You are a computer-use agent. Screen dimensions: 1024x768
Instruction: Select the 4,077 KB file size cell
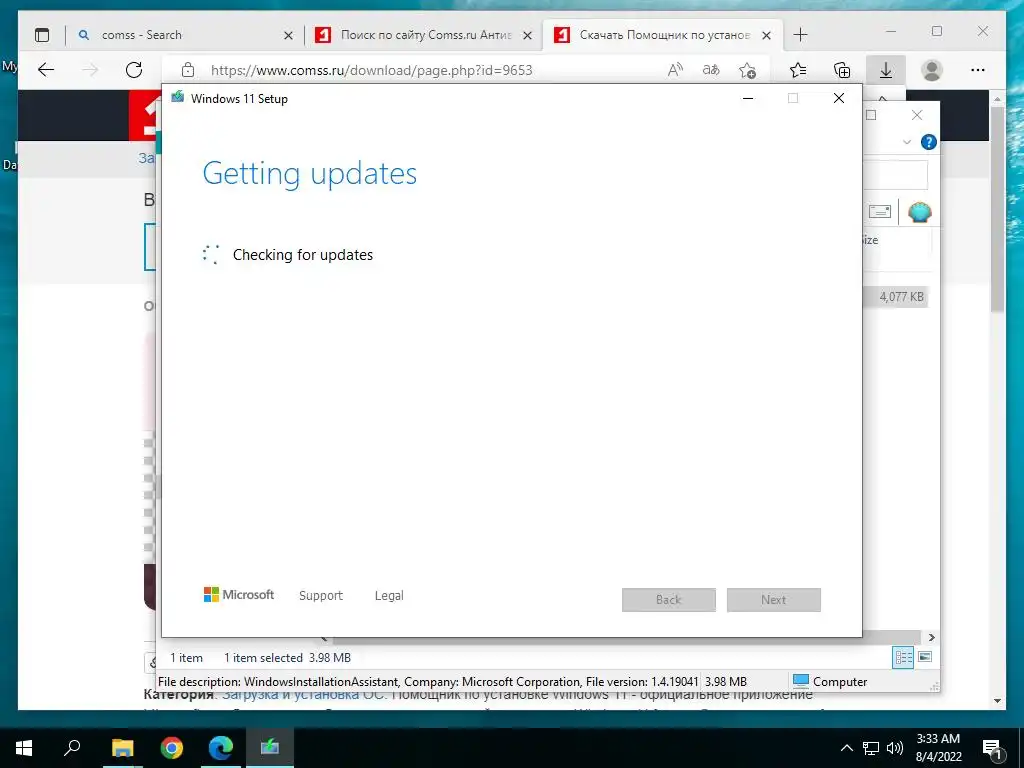pos(901,297)
